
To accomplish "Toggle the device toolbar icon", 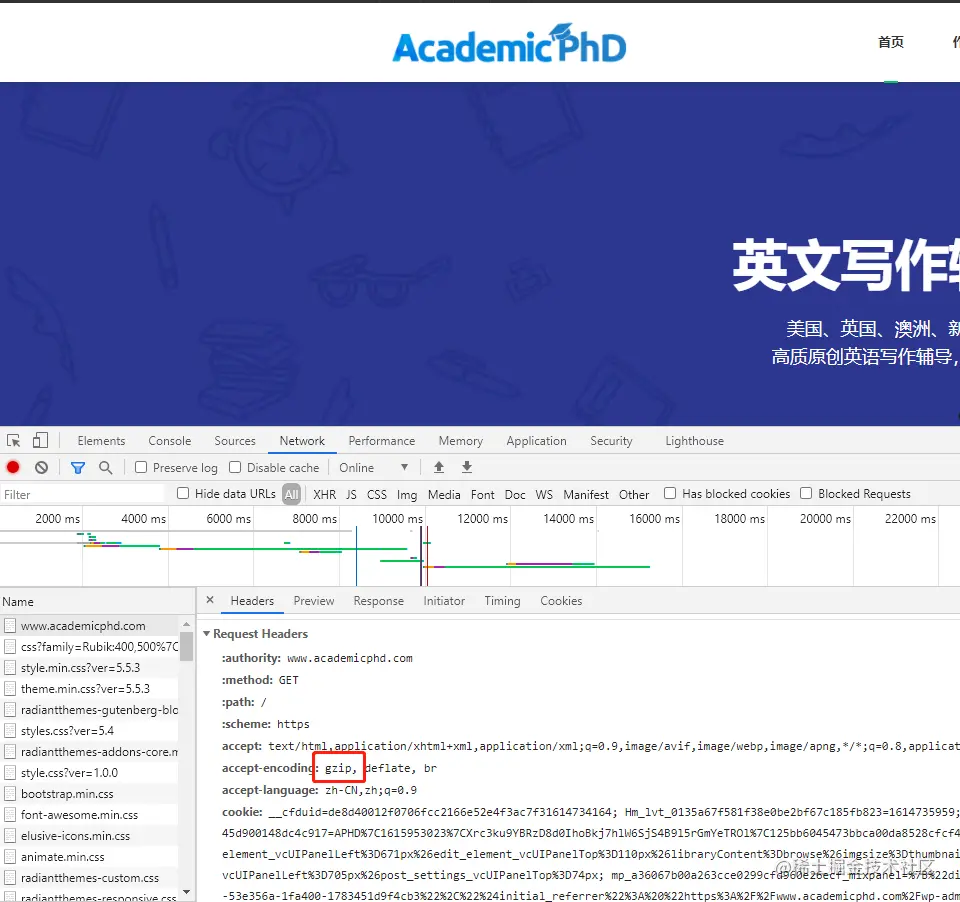I will point(40,441).
